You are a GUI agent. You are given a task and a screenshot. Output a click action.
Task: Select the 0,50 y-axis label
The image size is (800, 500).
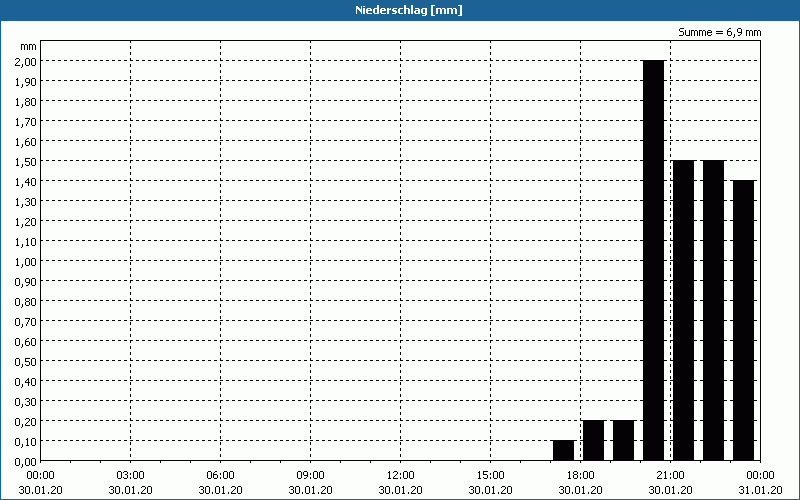(26, 361)
